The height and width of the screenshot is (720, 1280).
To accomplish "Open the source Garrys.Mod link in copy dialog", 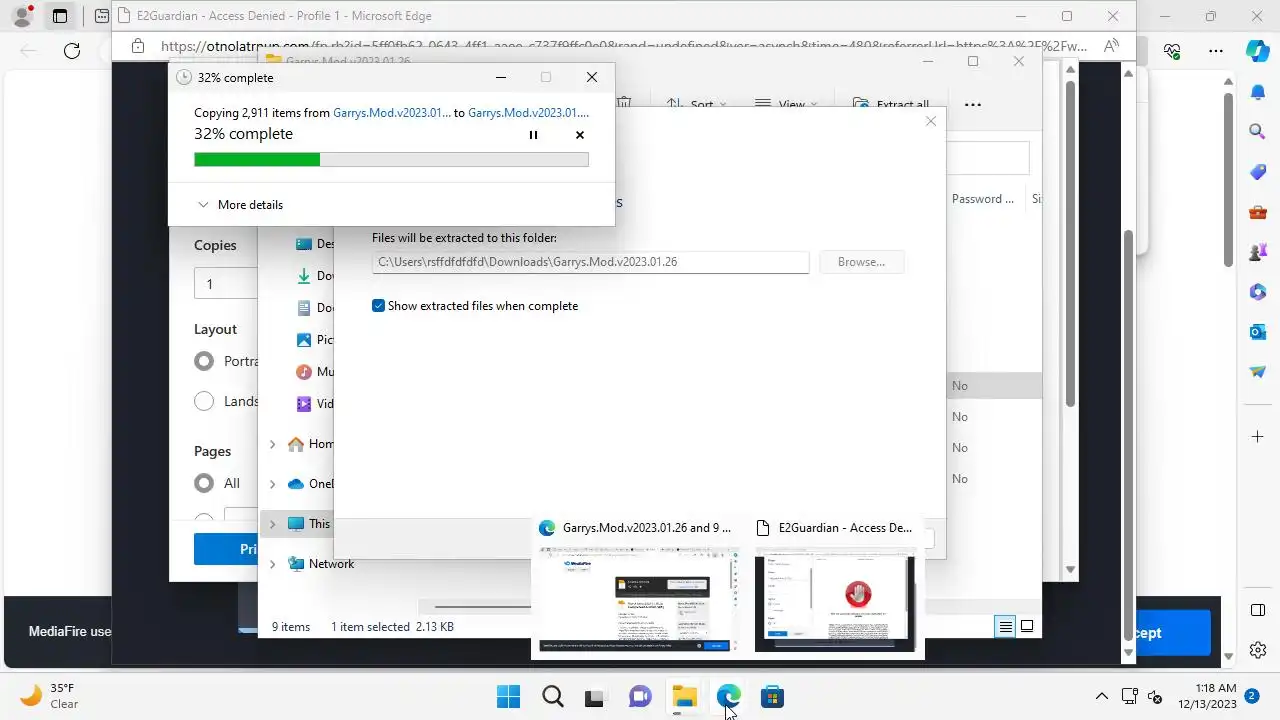I will 392,113.
